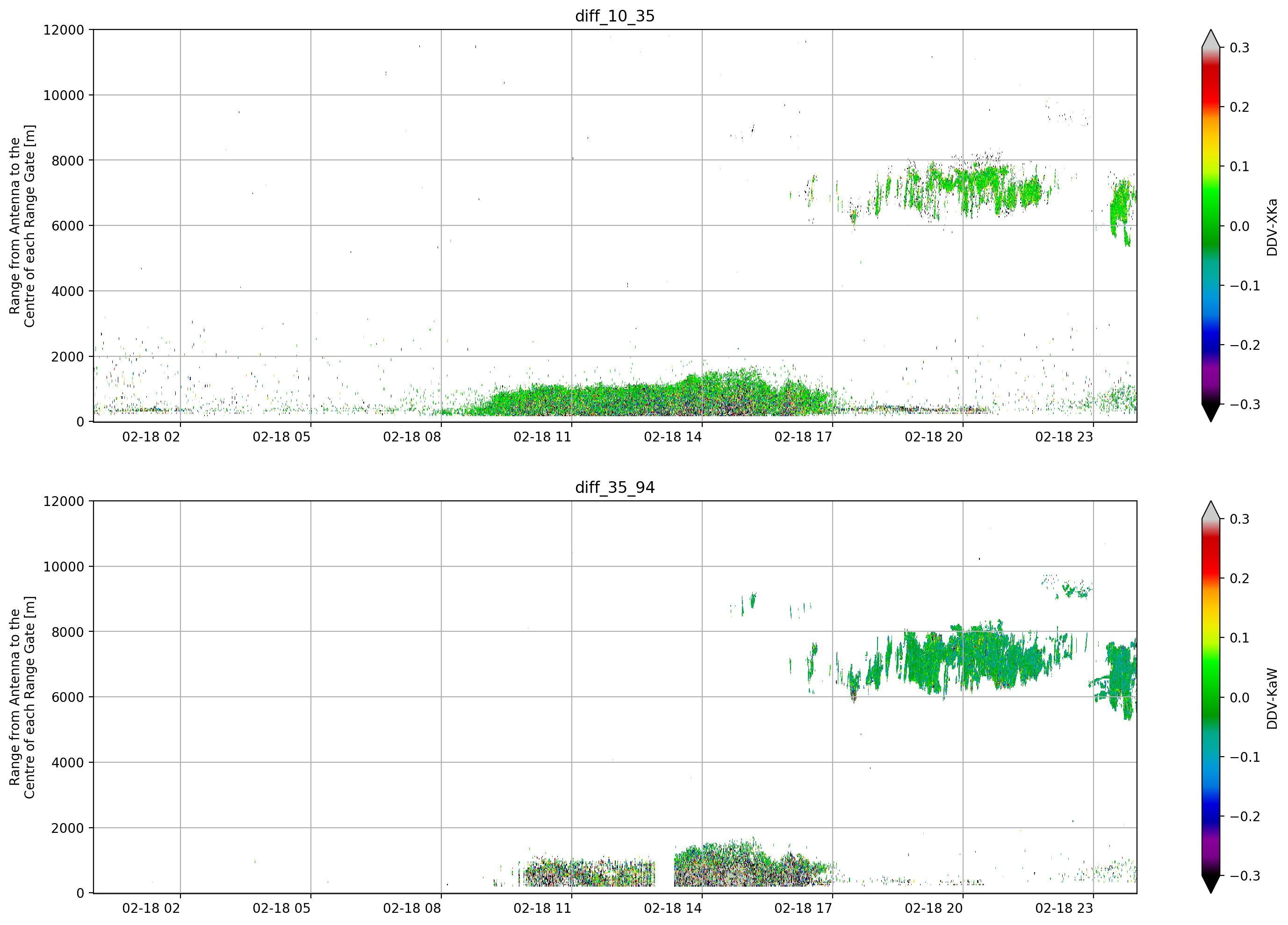The height and width of the screenshot is (925, 1288).
Task: Click the 0.3 tick on DDV-XKa colorbar
Action: coord(1240,48)
